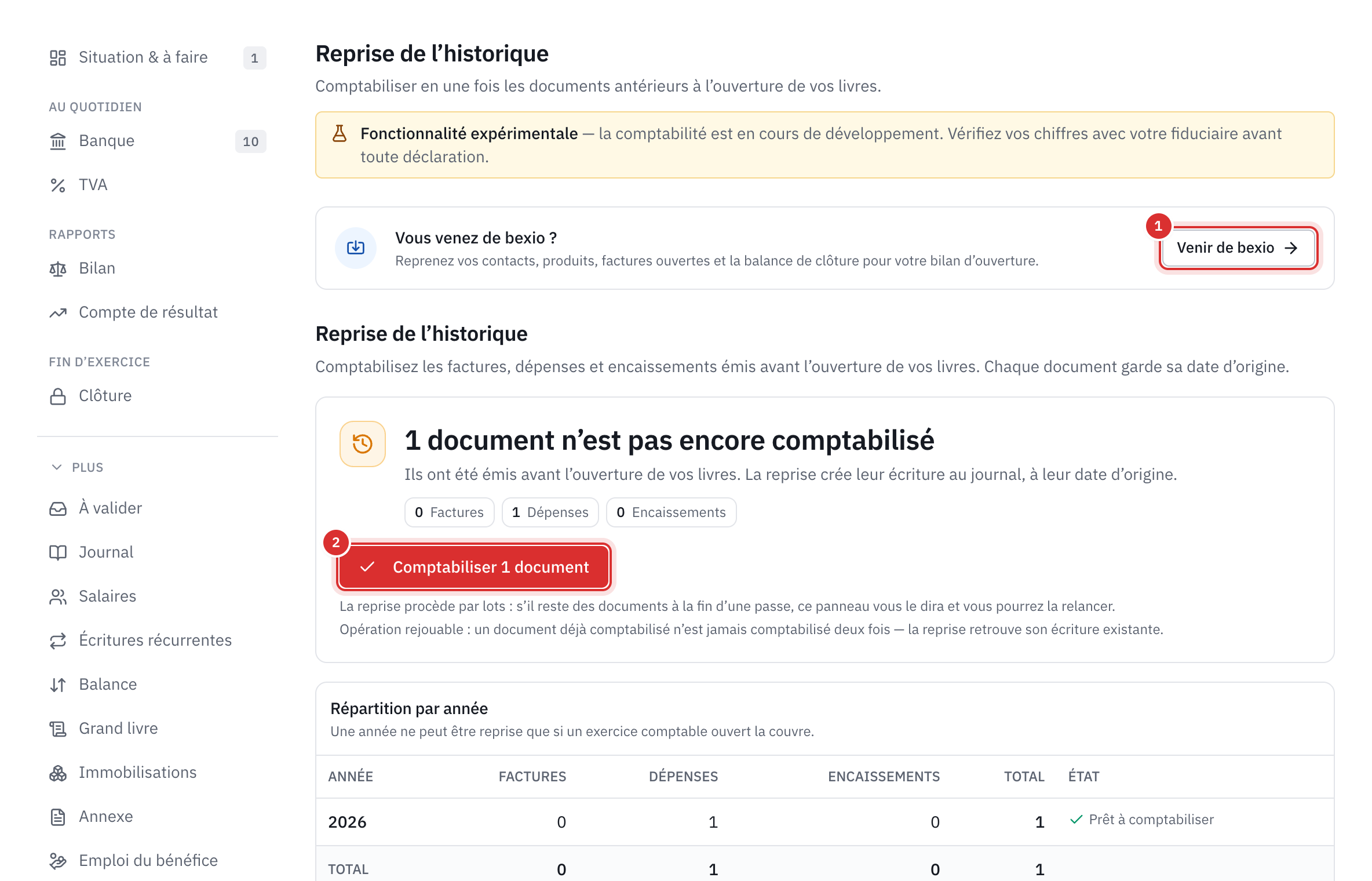This screenshot has height=881, width=1372.
Task: Open the Clôture page
Action: point(158,396)
